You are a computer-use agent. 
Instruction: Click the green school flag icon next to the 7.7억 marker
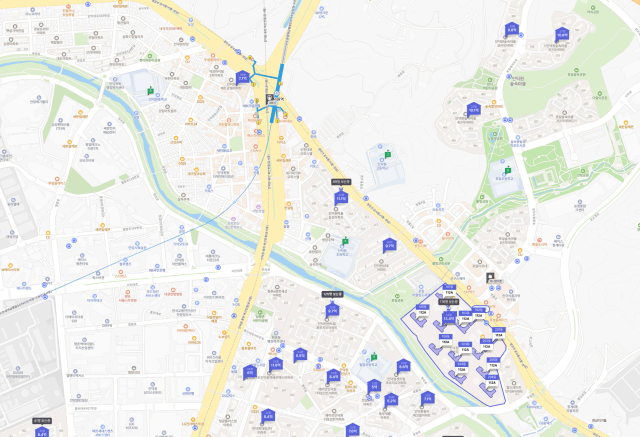click(x=151, y=91)
